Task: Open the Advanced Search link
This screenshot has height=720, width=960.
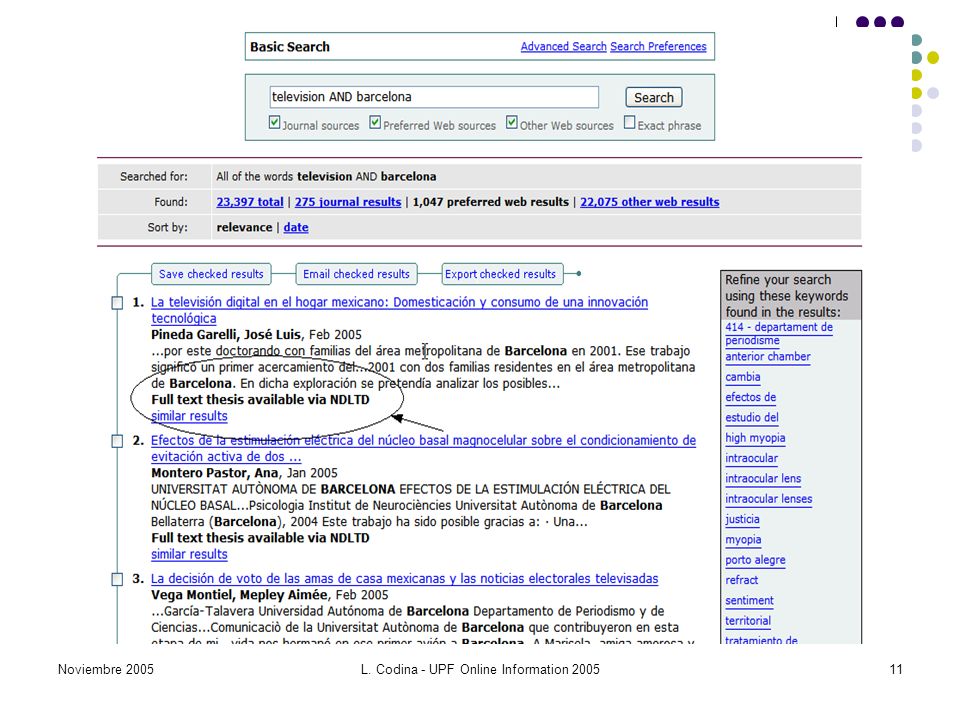Action: [x=563, y=47]
